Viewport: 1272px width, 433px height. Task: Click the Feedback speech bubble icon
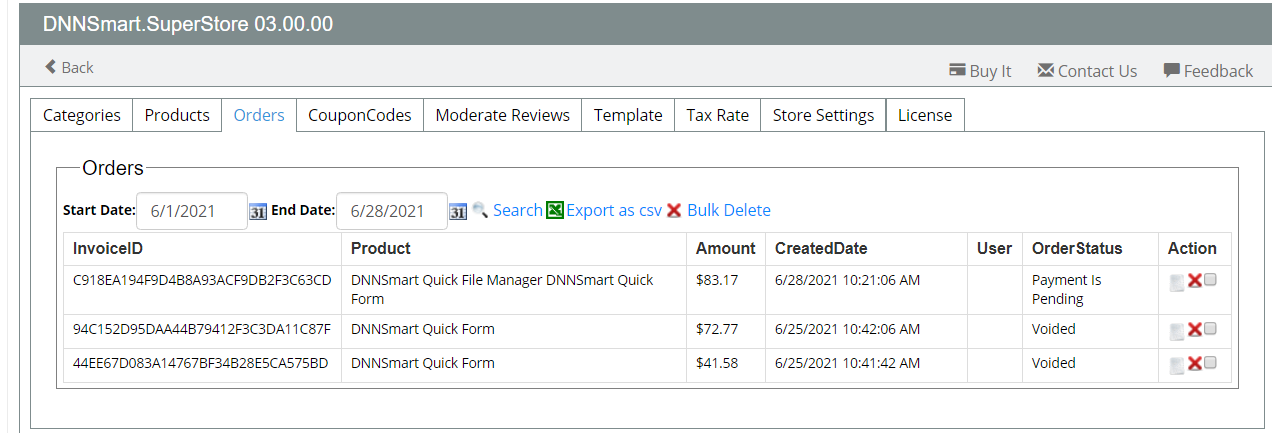click(x=1172, y=71)
